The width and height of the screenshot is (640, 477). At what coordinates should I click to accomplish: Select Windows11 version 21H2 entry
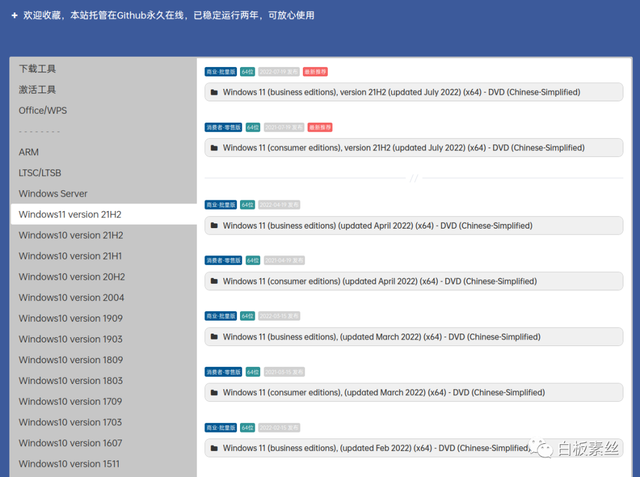(104, 214)
